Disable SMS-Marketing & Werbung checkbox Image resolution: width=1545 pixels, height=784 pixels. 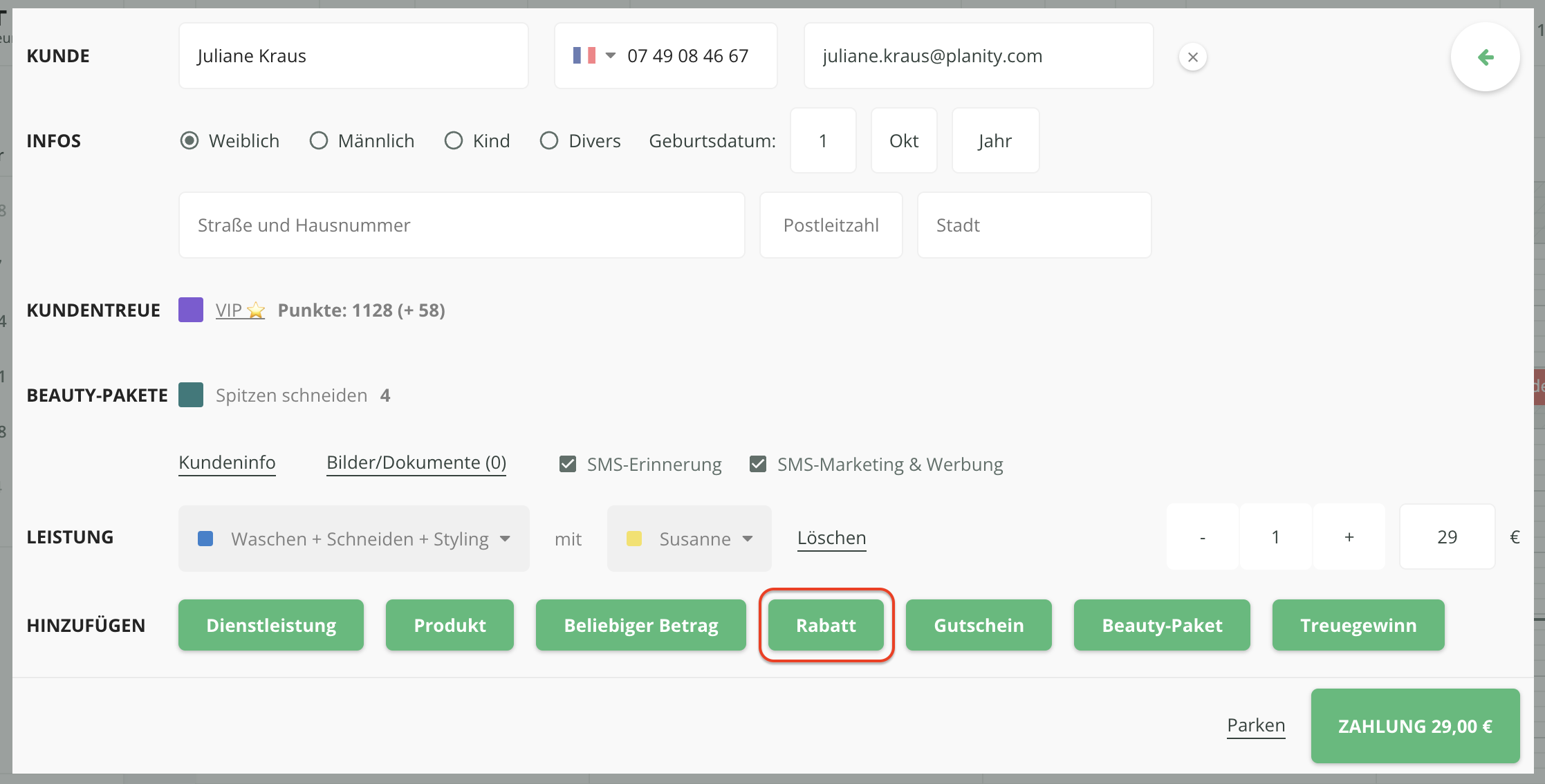click(x=758, y=464)
